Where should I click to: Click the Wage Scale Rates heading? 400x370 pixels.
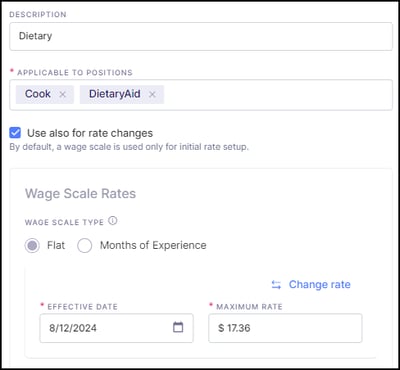pos(80,194)
